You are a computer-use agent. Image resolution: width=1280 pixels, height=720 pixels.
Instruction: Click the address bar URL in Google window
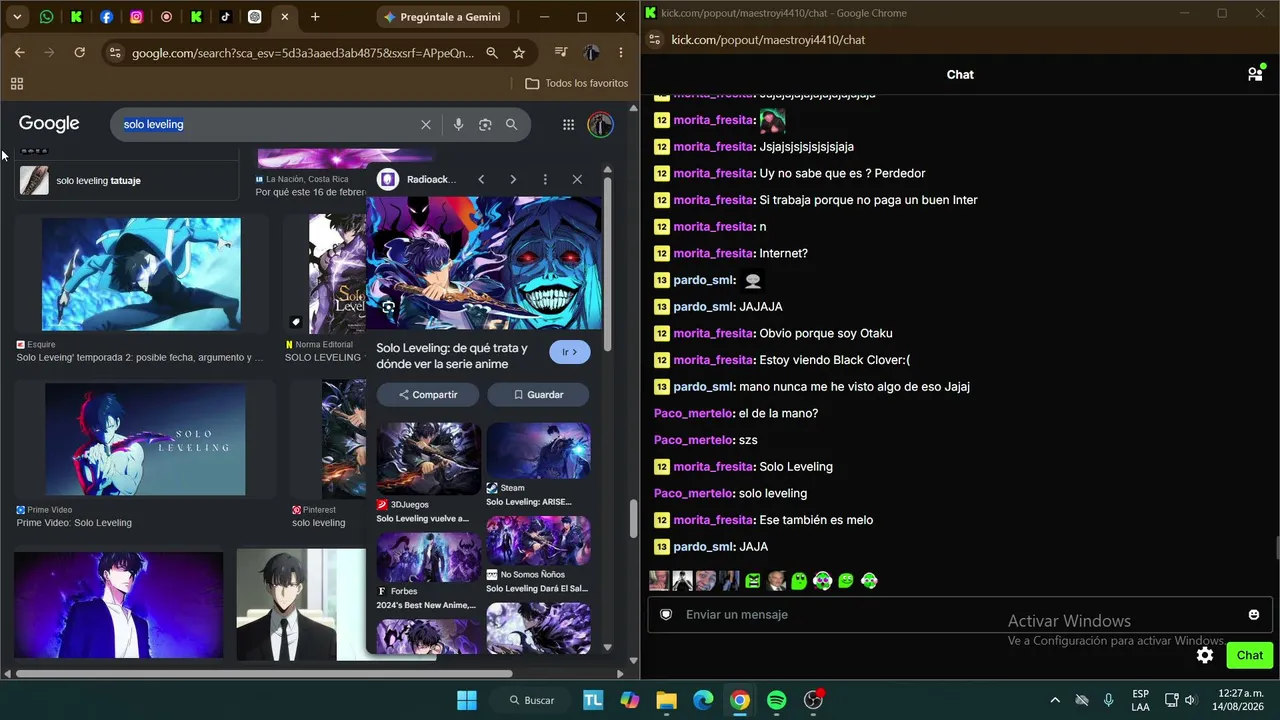pos(303,53)
